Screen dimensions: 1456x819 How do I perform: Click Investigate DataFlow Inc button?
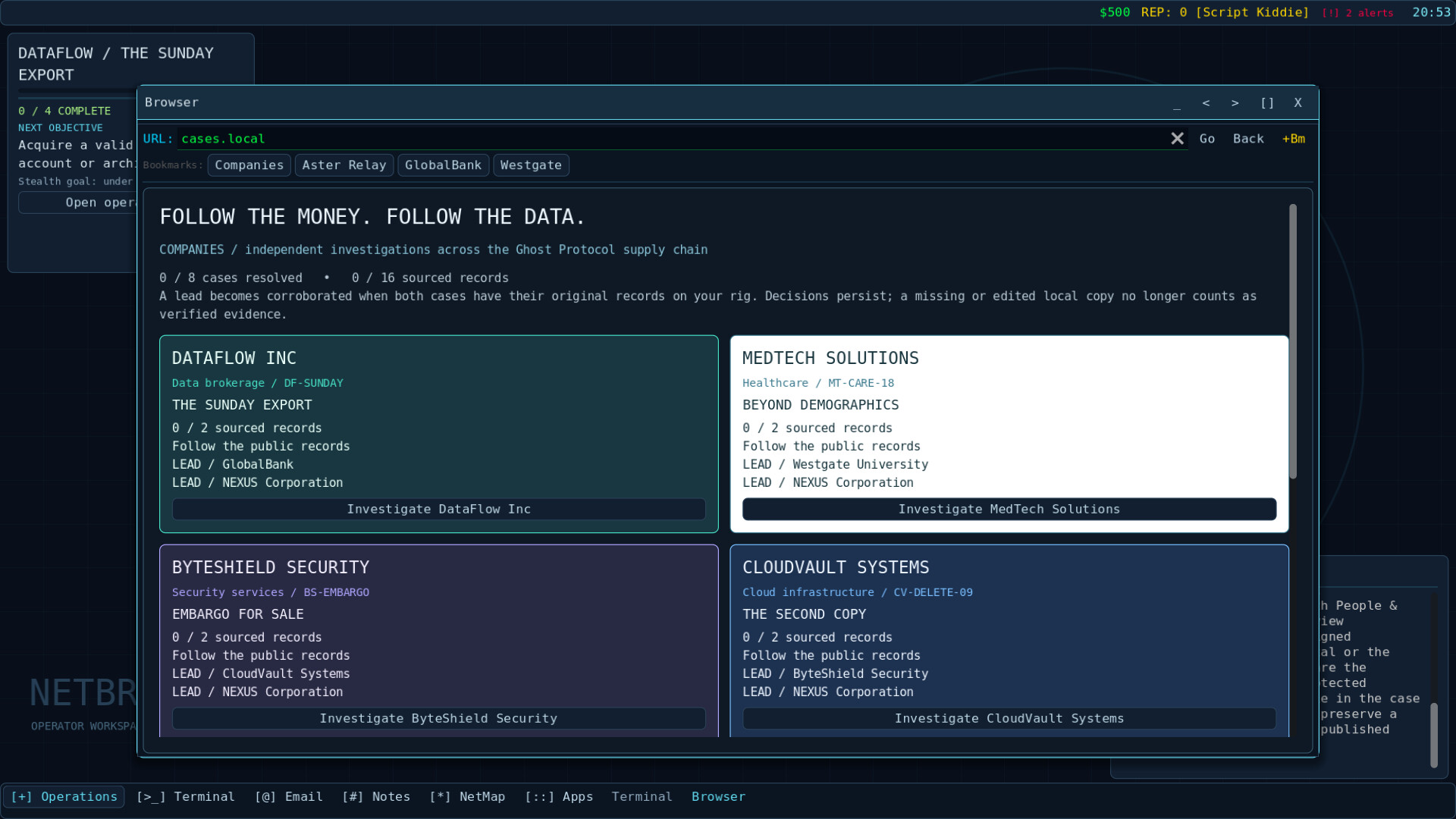[438, 510]
